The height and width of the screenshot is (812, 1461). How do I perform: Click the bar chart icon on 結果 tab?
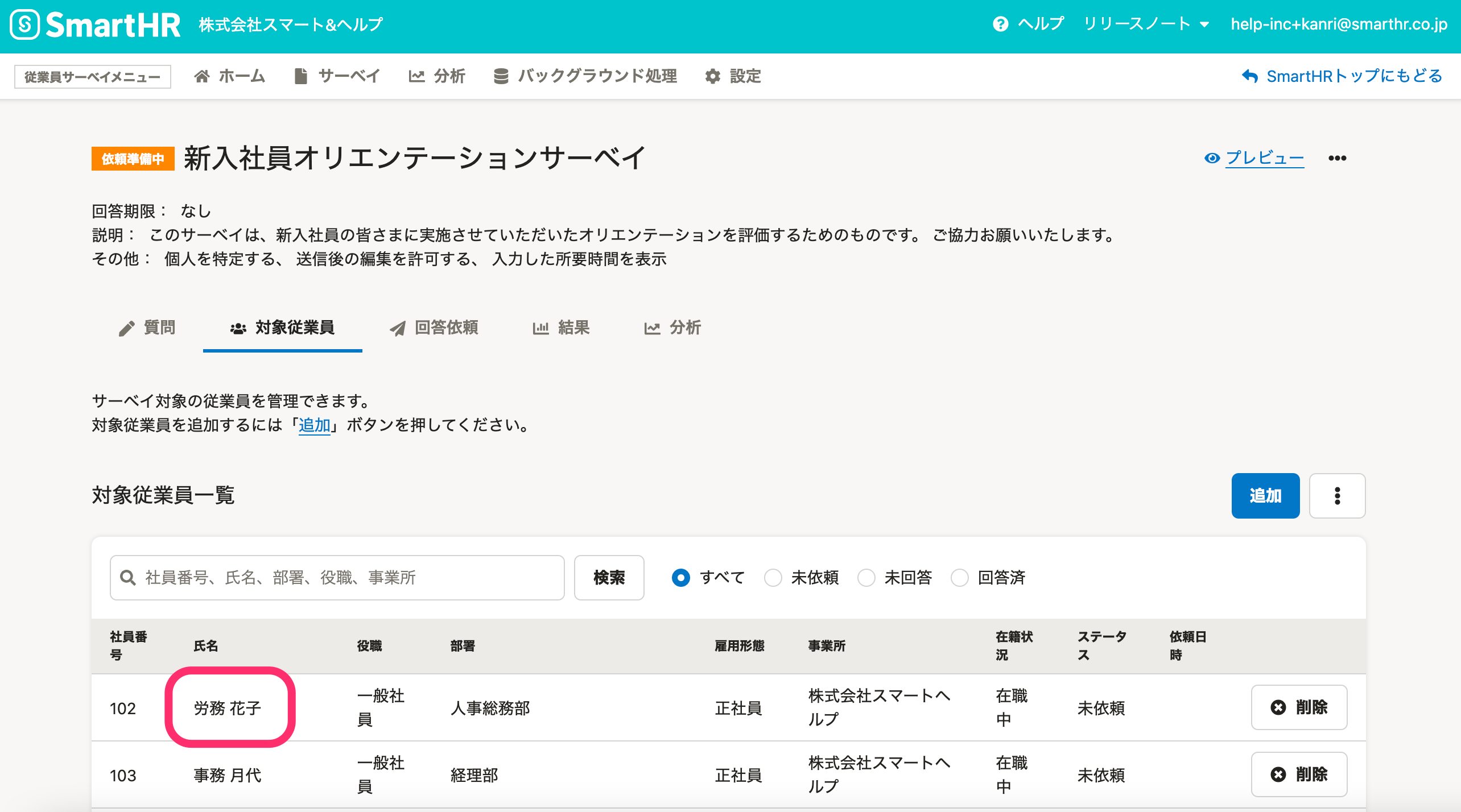540,329
